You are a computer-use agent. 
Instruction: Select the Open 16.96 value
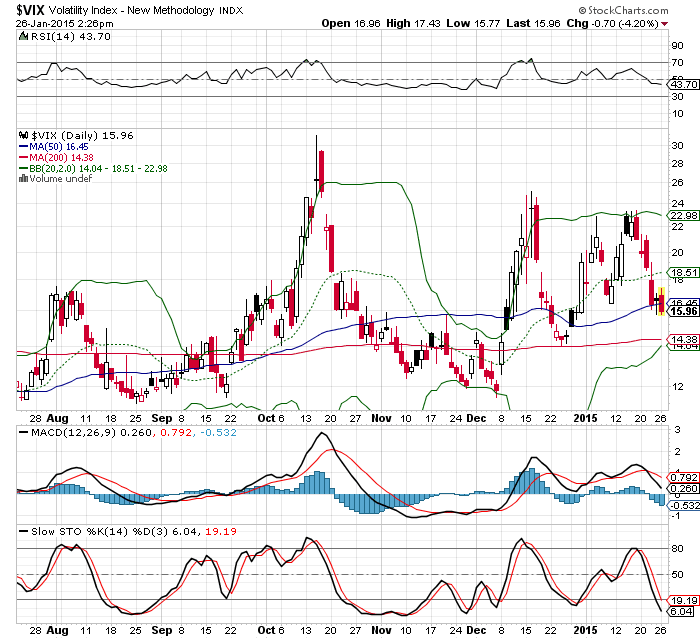coord(351,24)
